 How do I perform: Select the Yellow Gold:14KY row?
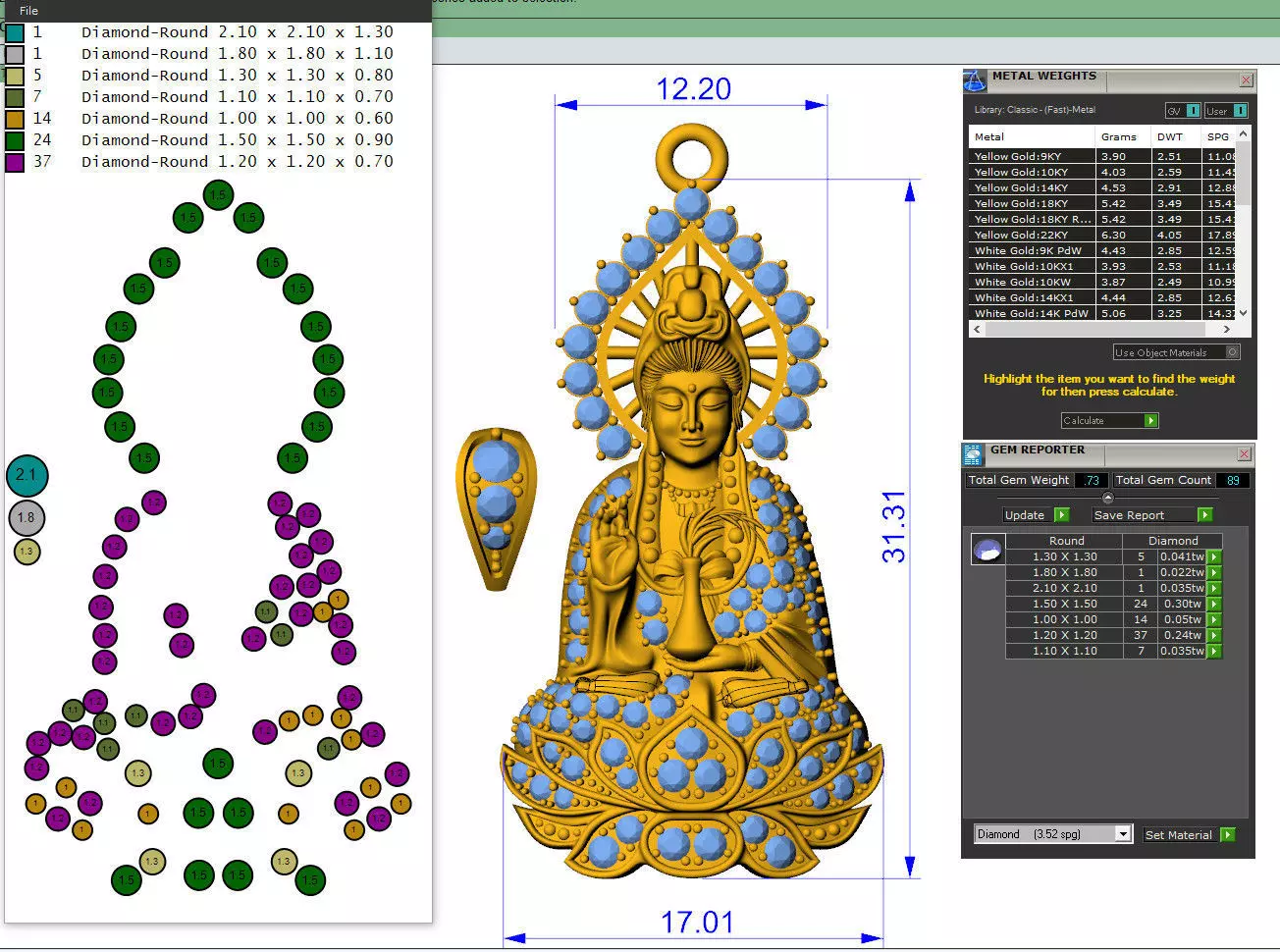[x=1102, y=187]
